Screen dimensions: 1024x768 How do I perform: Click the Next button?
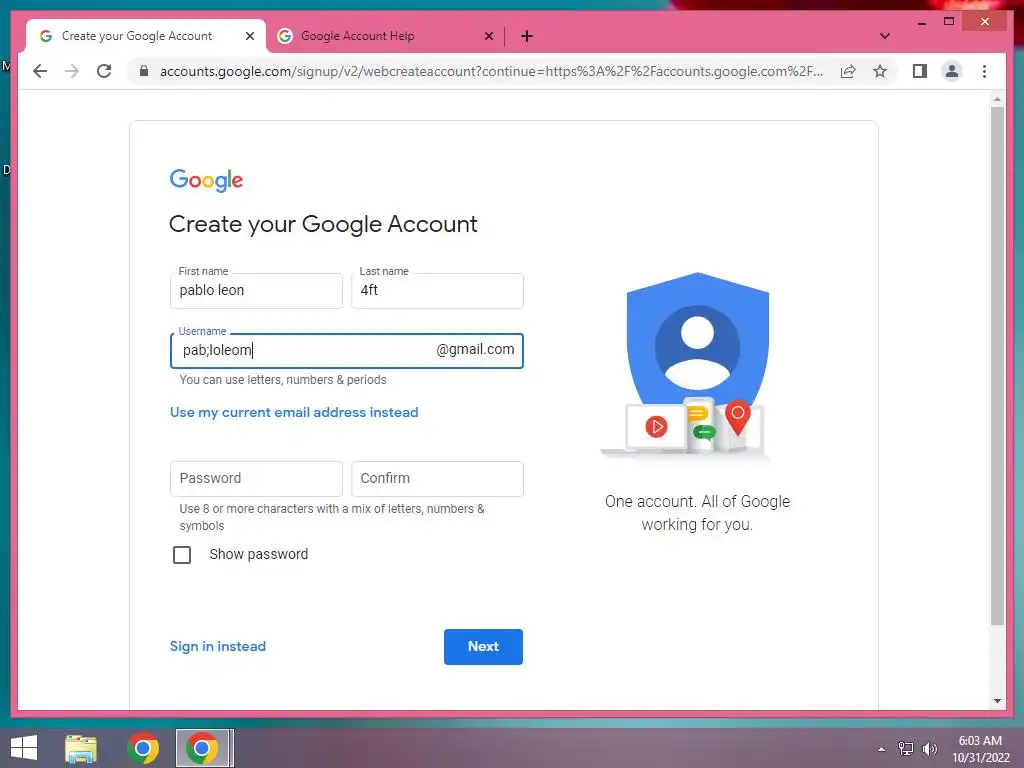[483, 647]
